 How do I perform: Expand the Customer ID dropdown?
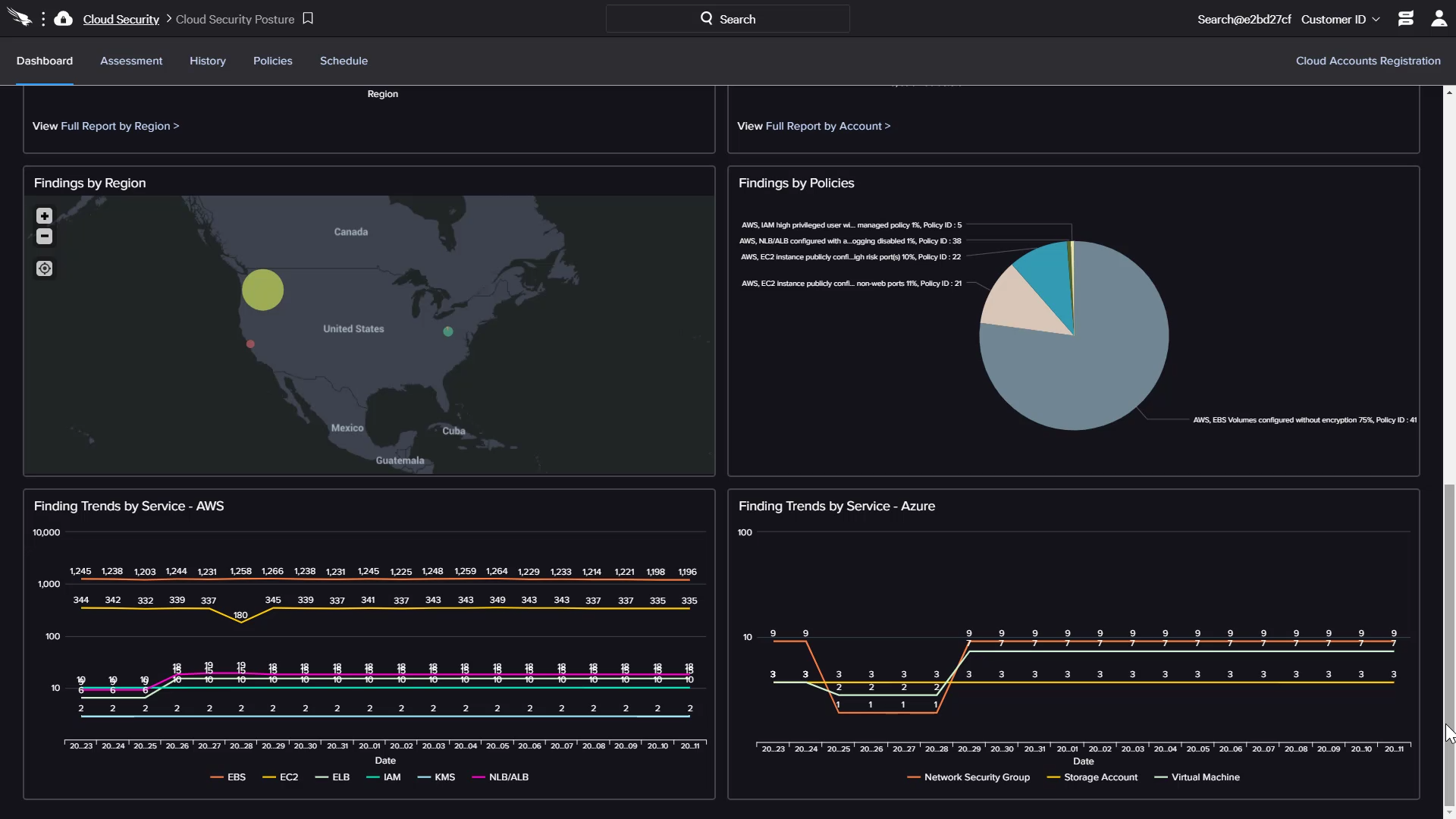pos(1340,19)
